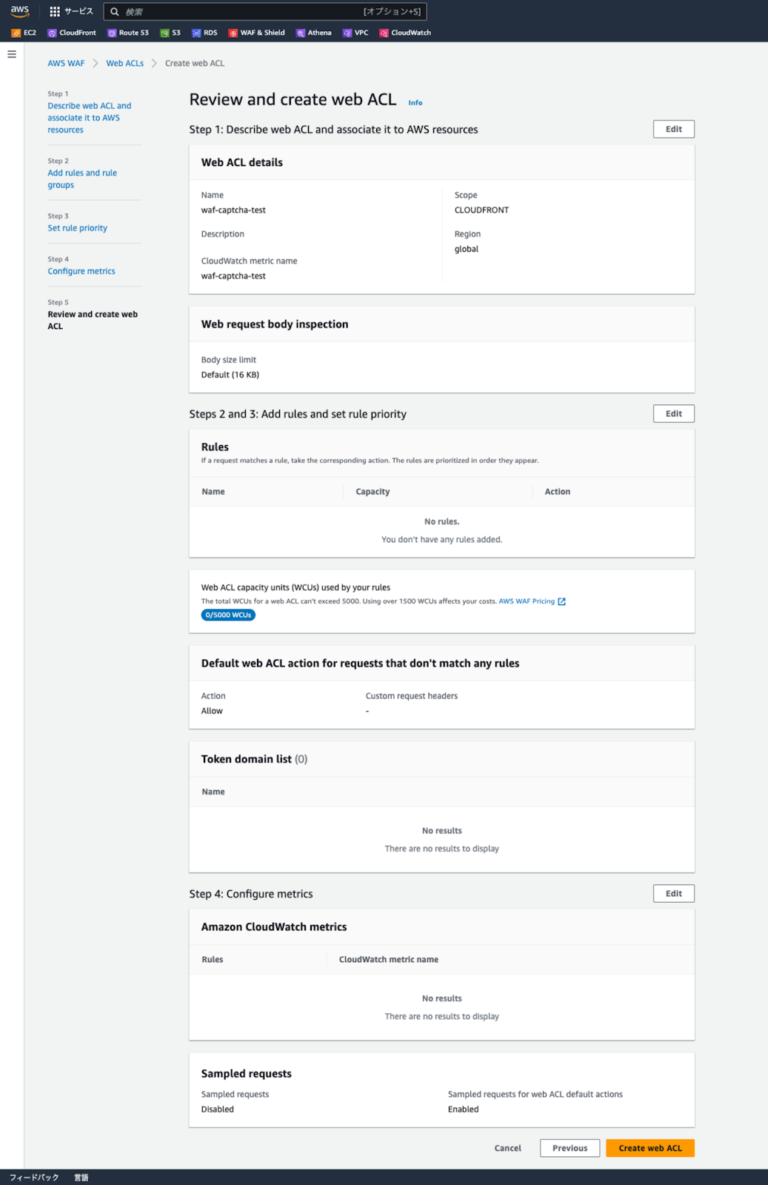Open CloudWatch shortcut icon
The image size is (768, 1185).
pos(384,33)
